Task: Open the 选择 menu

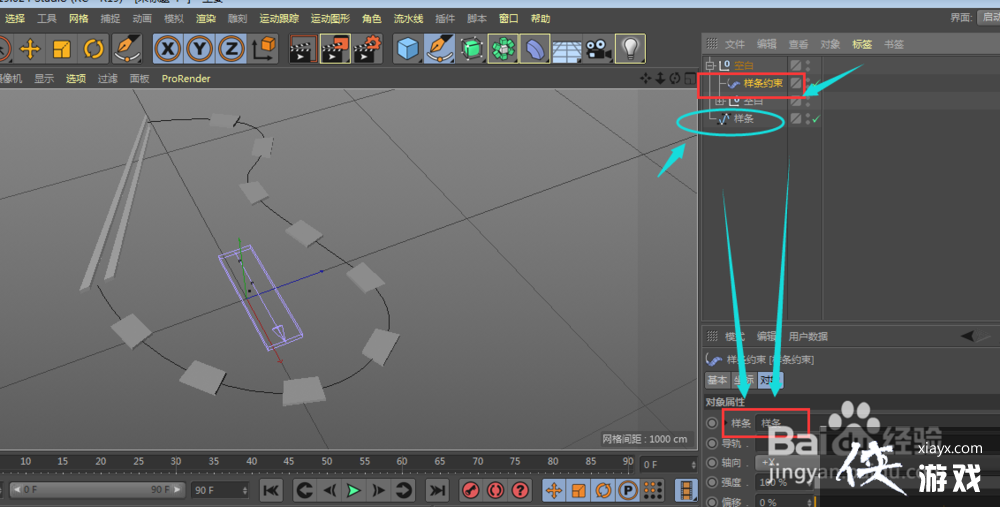Action: click(x=15, y=18)
